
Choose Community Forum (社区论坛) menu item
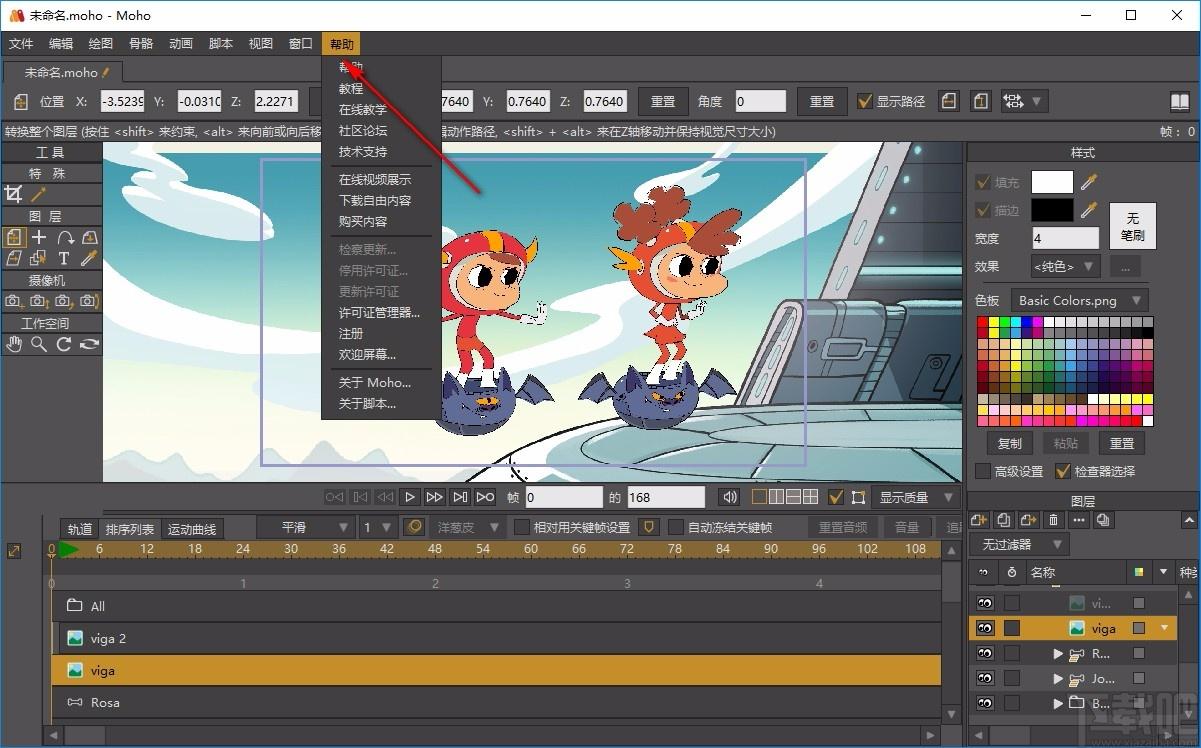pyautogui.click(x=363, y=131)
